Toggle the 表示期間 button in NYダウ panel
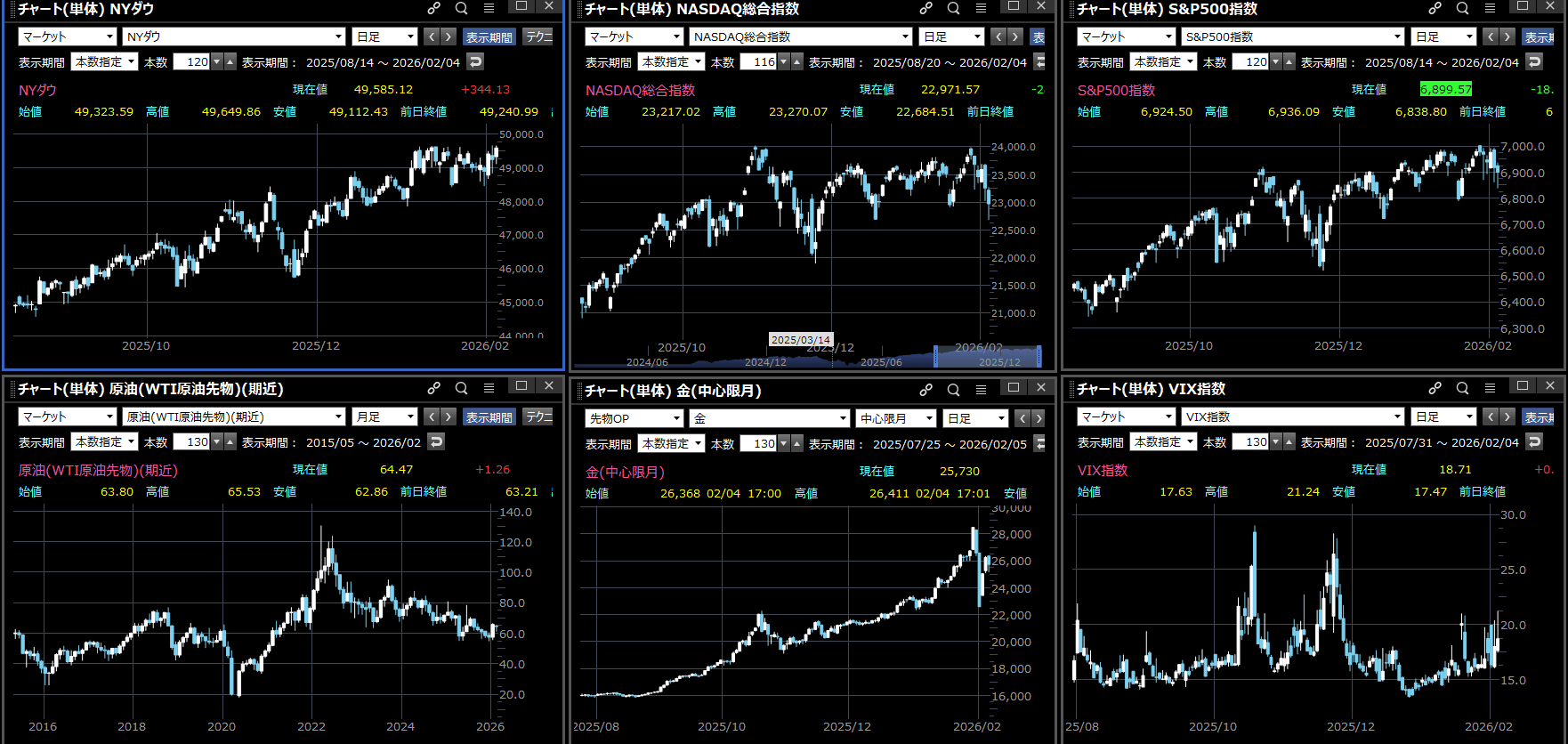This screenshot has height=744, width=1568. (489, 36)
